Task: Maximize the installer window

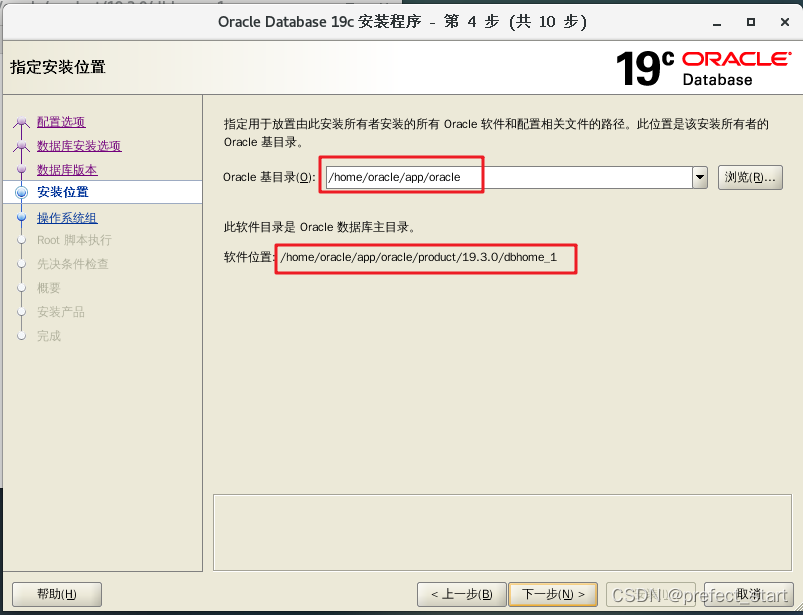Action: (x=751, y=22)
